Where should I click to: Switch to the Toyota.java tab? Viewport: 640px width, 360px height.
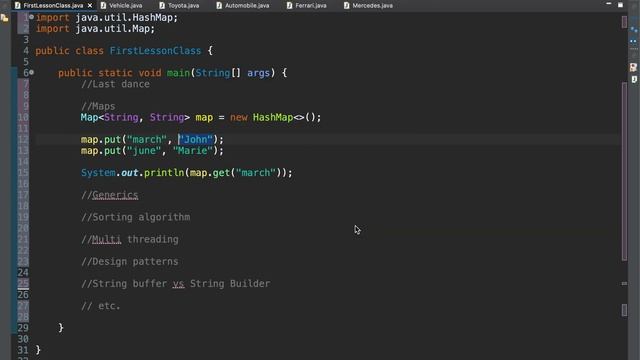[183, 5]
